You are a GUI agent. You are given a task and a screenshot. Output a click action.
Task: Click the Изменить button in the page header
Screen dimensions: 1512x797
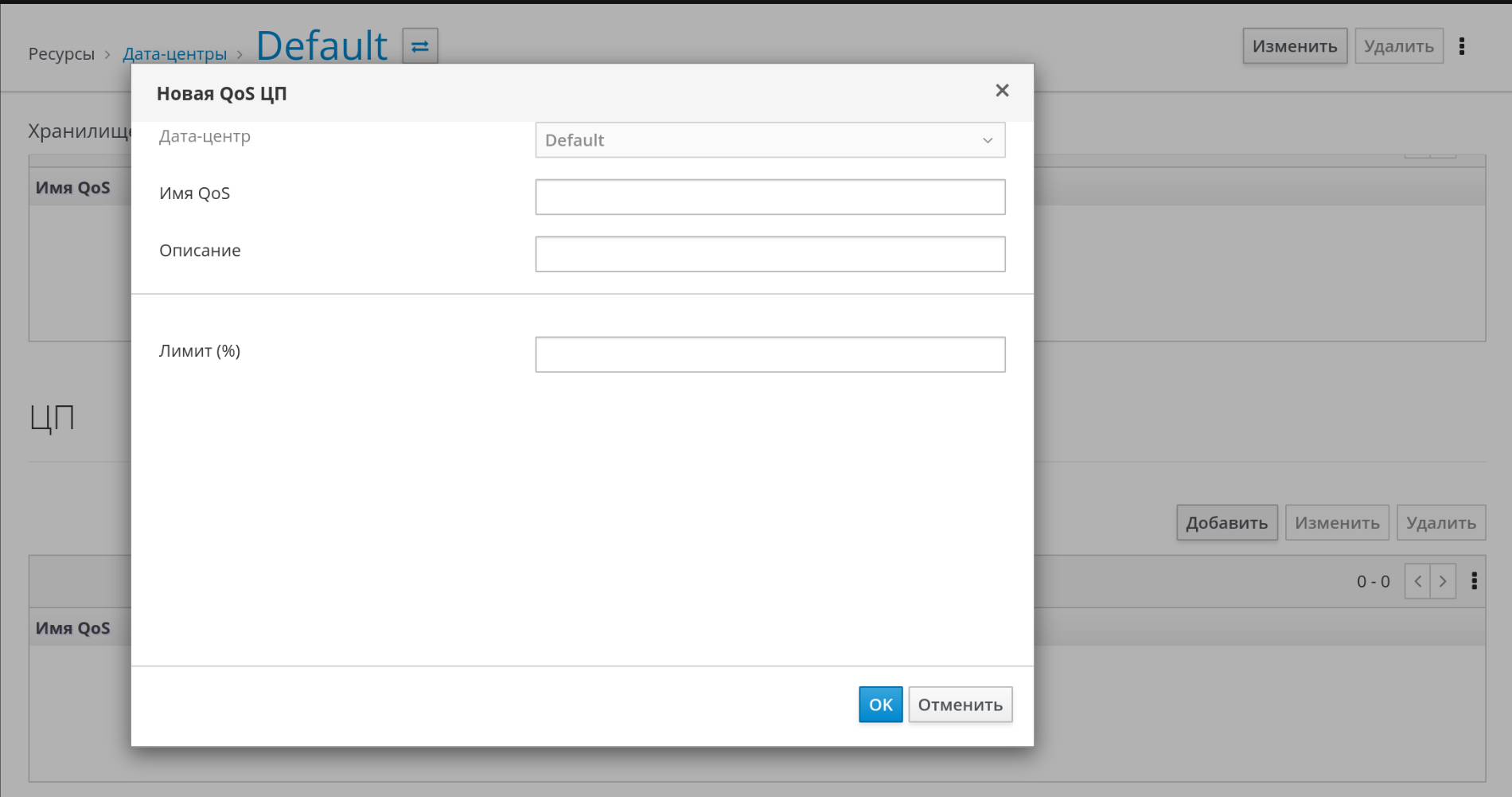1294,46
